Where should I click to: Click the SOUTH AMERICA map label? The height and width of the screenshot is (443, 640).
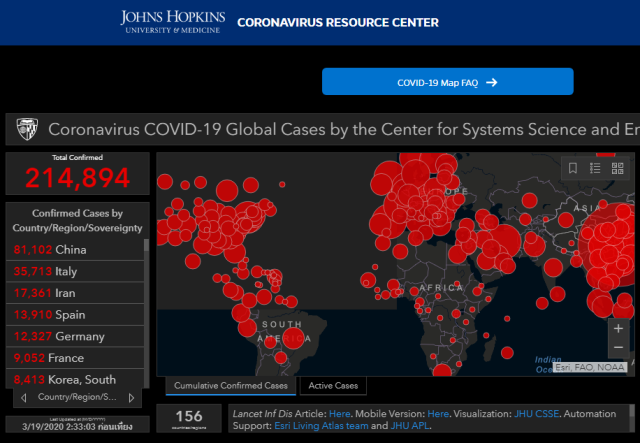pyautogui.click(x=283, y=331)
